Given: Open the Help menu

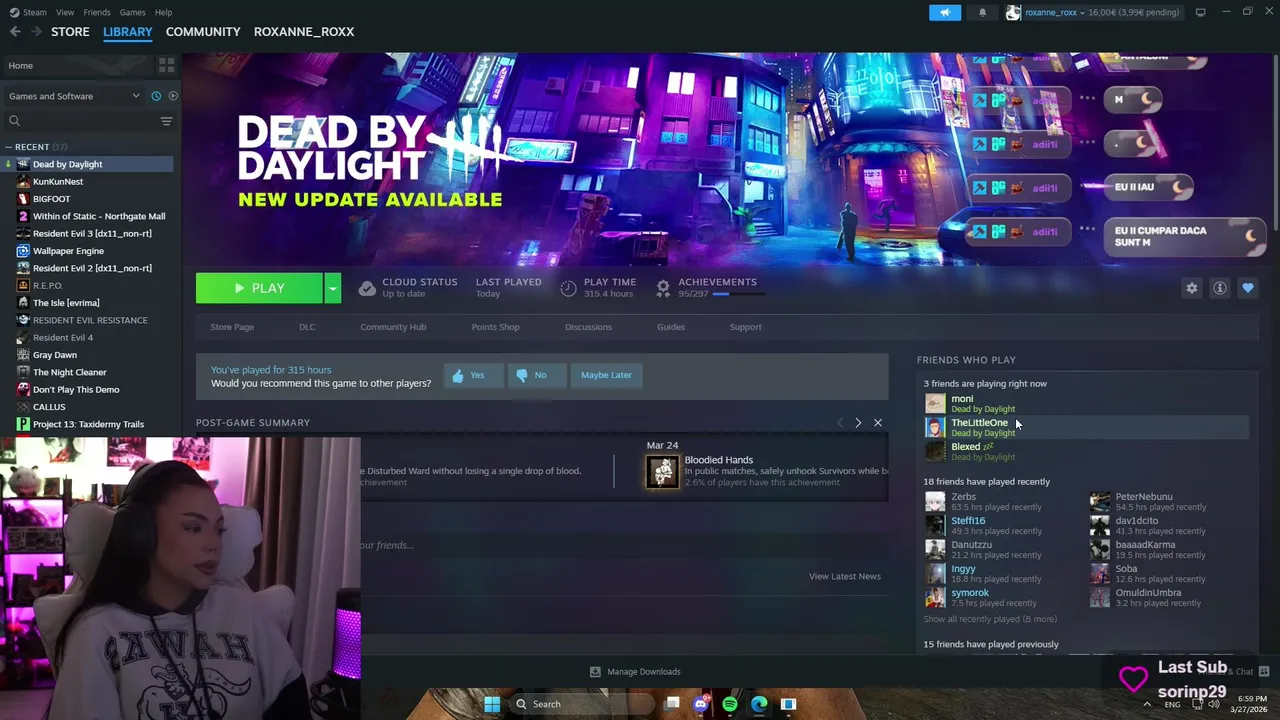Looking at the screenshot, I should [x=164, y=12].
